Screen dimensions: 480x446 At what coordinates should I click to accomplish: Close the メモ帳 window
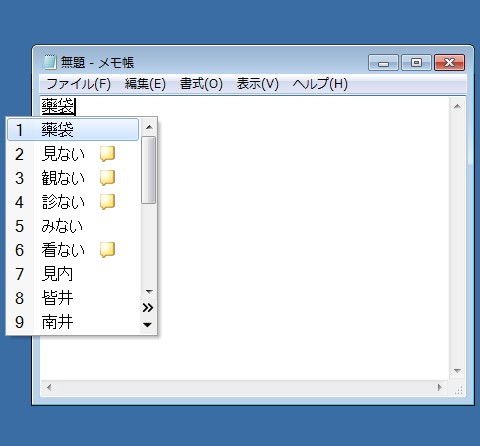pos(449,63)
